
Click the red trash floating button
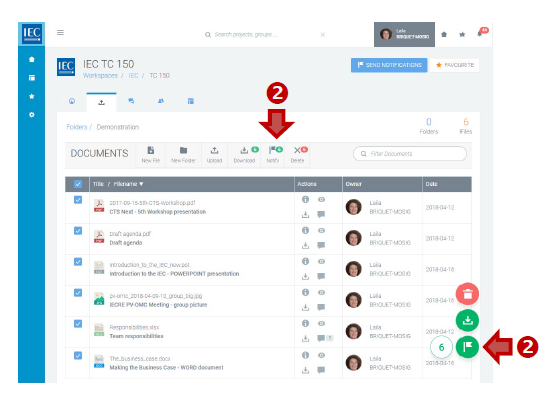pos(467,294)
